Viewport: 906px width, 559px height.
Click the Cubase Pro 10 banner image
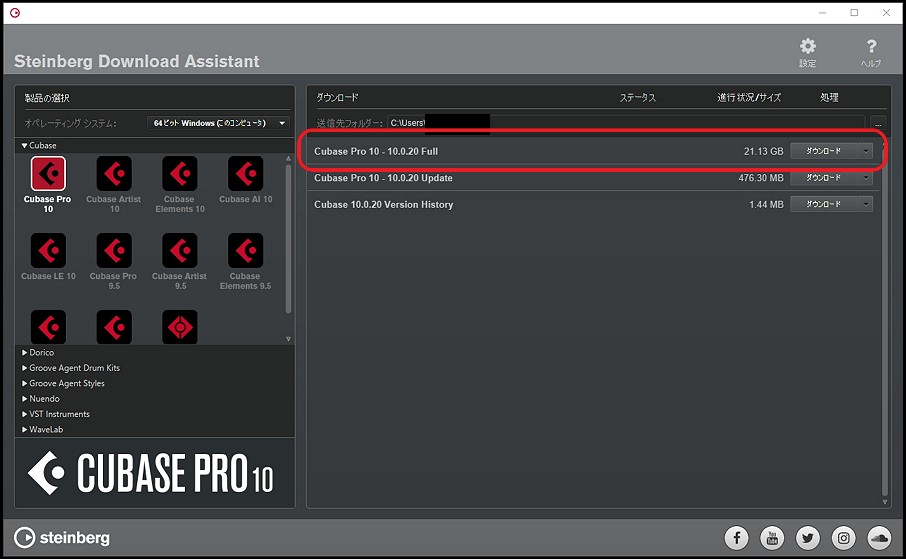[155, 473]
